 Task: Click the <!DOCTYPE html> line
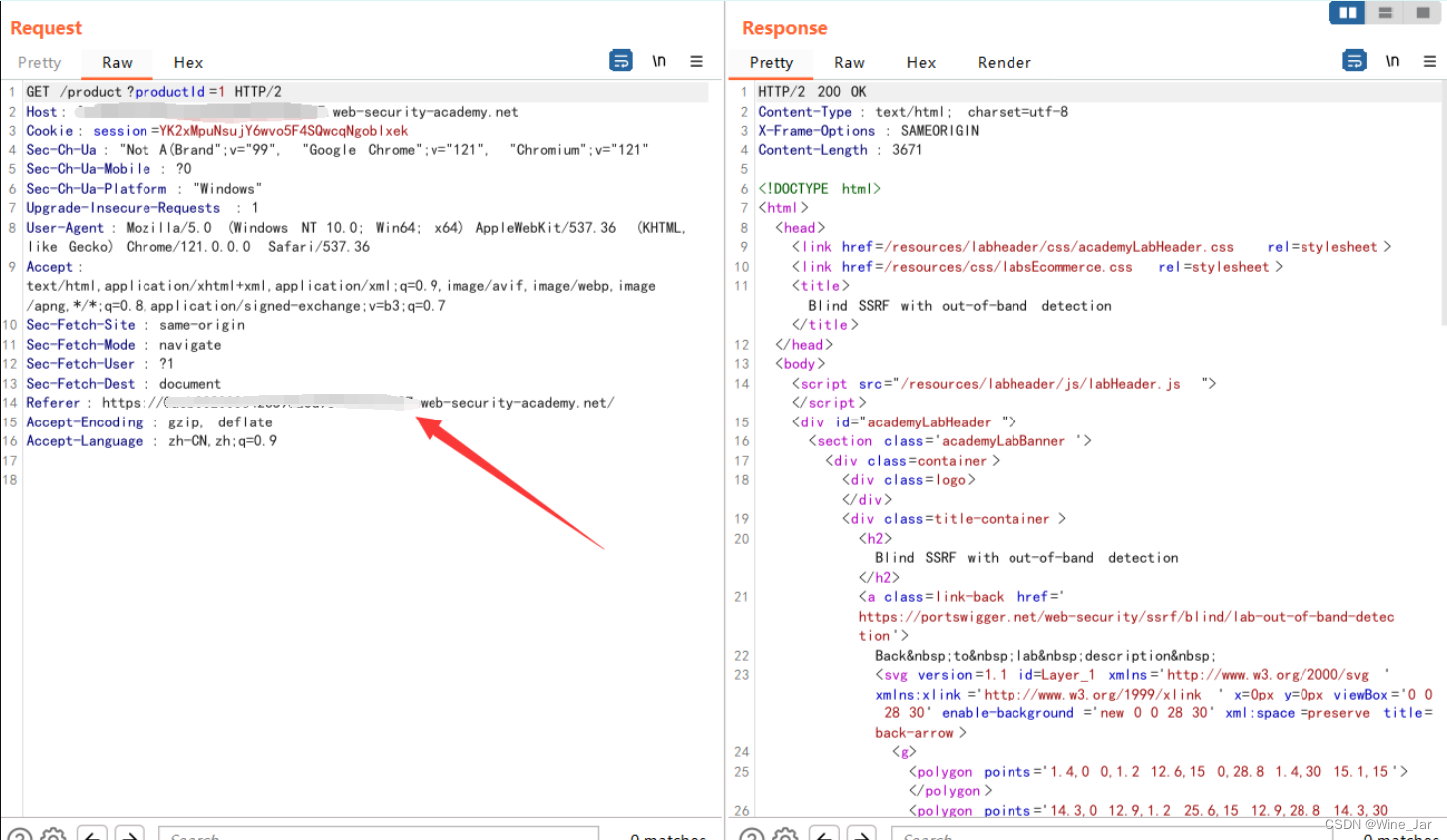(x=819, y=188)
